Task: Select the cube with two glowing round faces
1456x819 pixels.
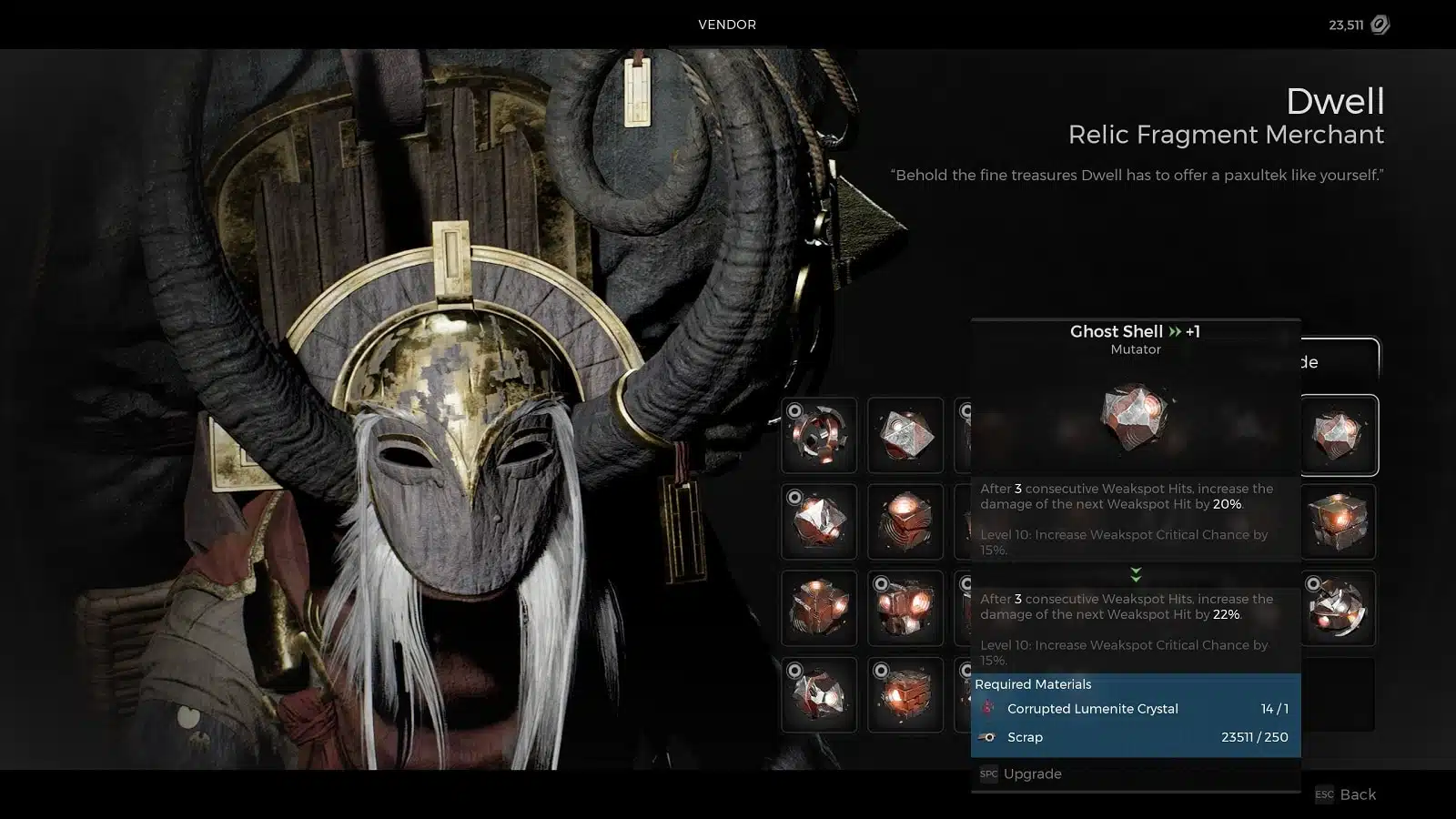Action: pyautogui.click(x=905, y=608)
